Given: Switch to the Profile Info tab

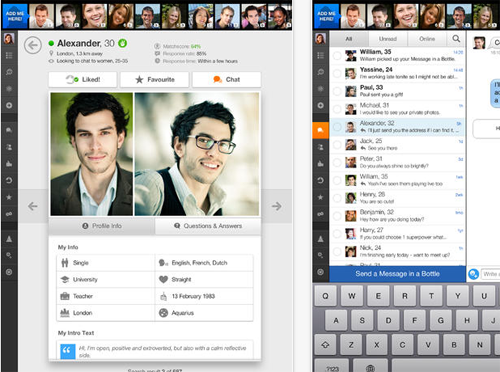Looking at the screenshot, I should point(102,226).
